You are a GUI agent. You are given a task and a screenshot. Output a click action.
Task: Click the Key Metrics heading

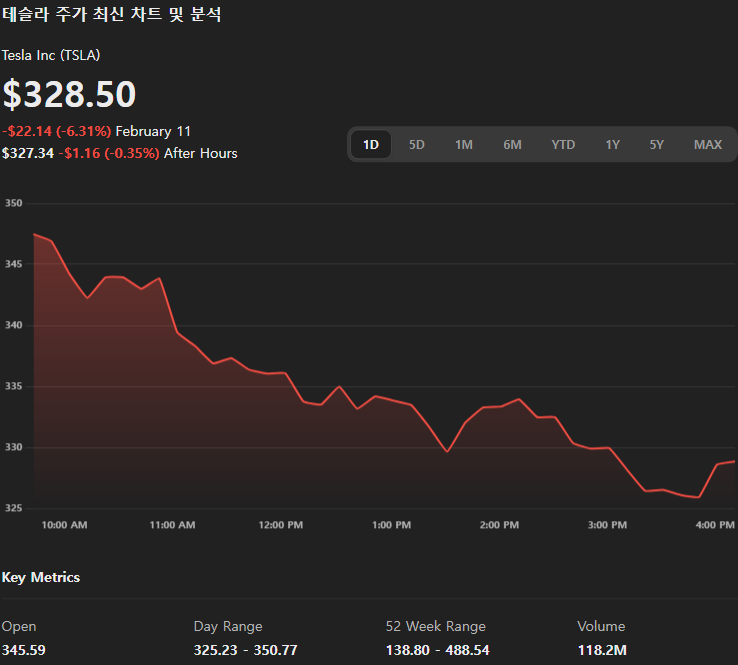[40, 577]
